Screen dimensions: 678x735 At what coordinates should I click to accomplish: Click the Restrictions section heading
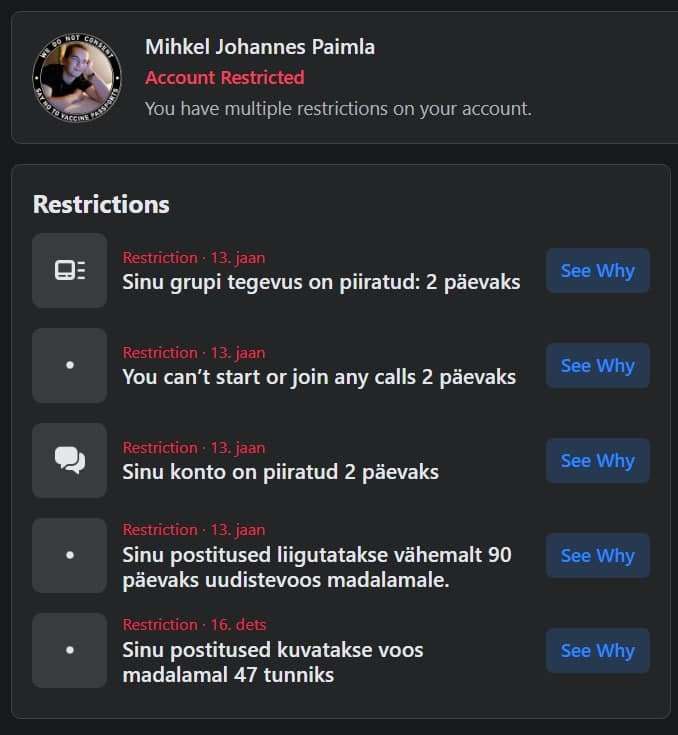101,204
